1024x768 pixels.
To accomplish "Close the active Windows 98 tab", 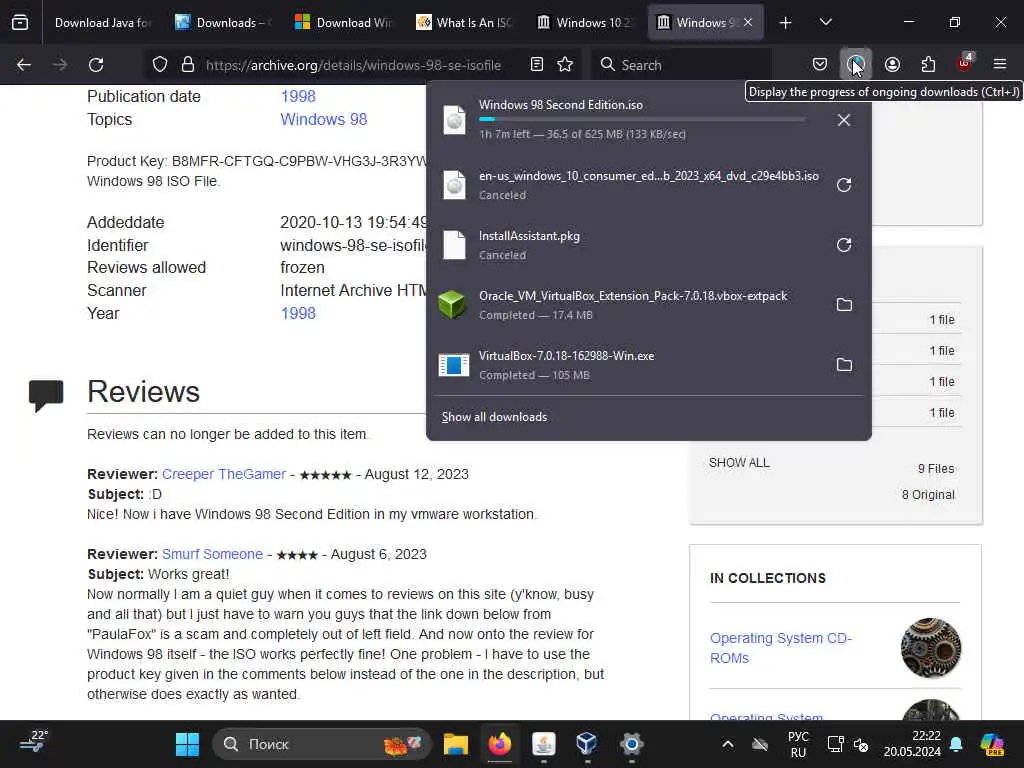I will click(x=748, y=23).
